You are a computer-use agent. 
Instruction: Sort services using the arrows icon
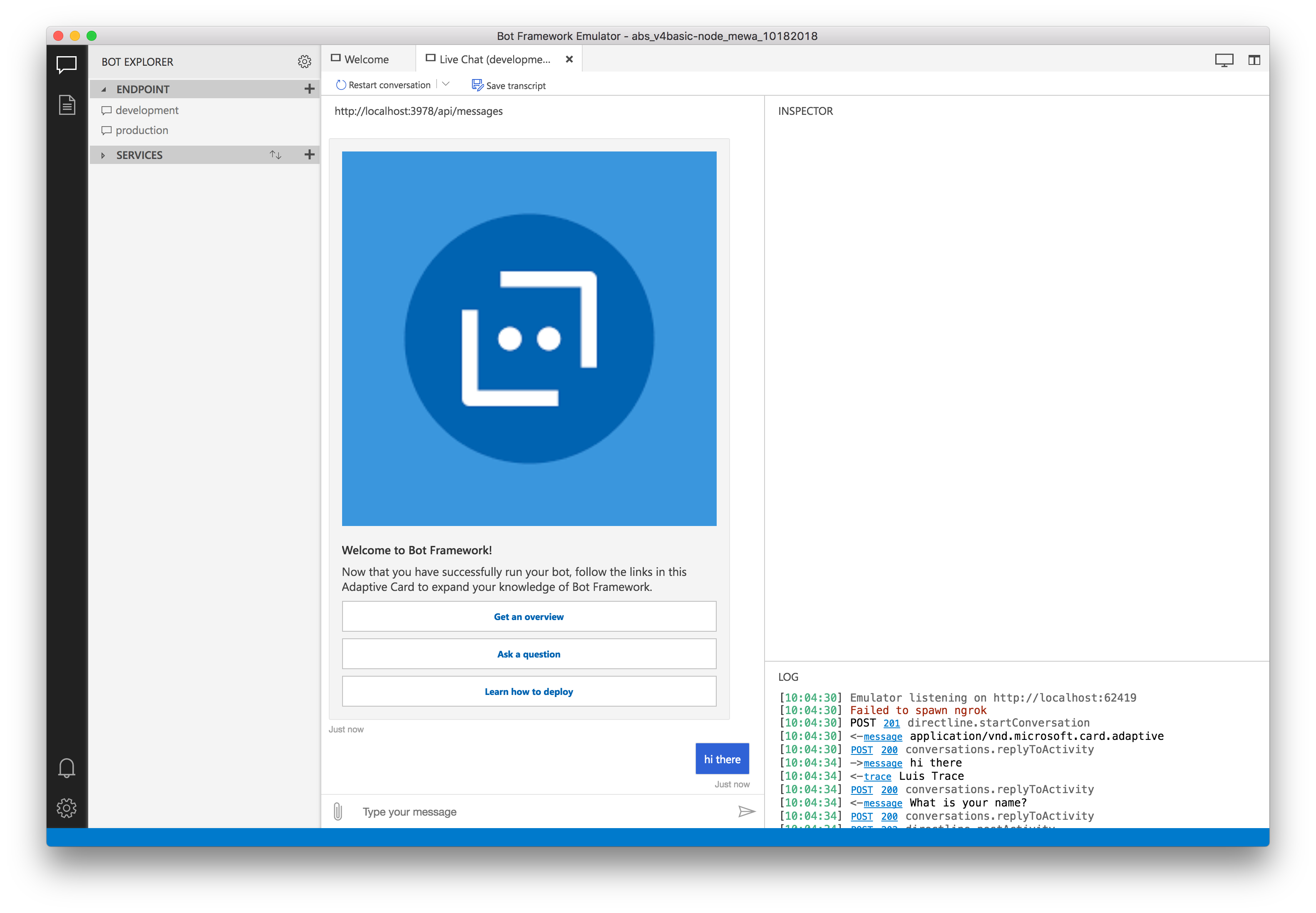click(275, 154)
